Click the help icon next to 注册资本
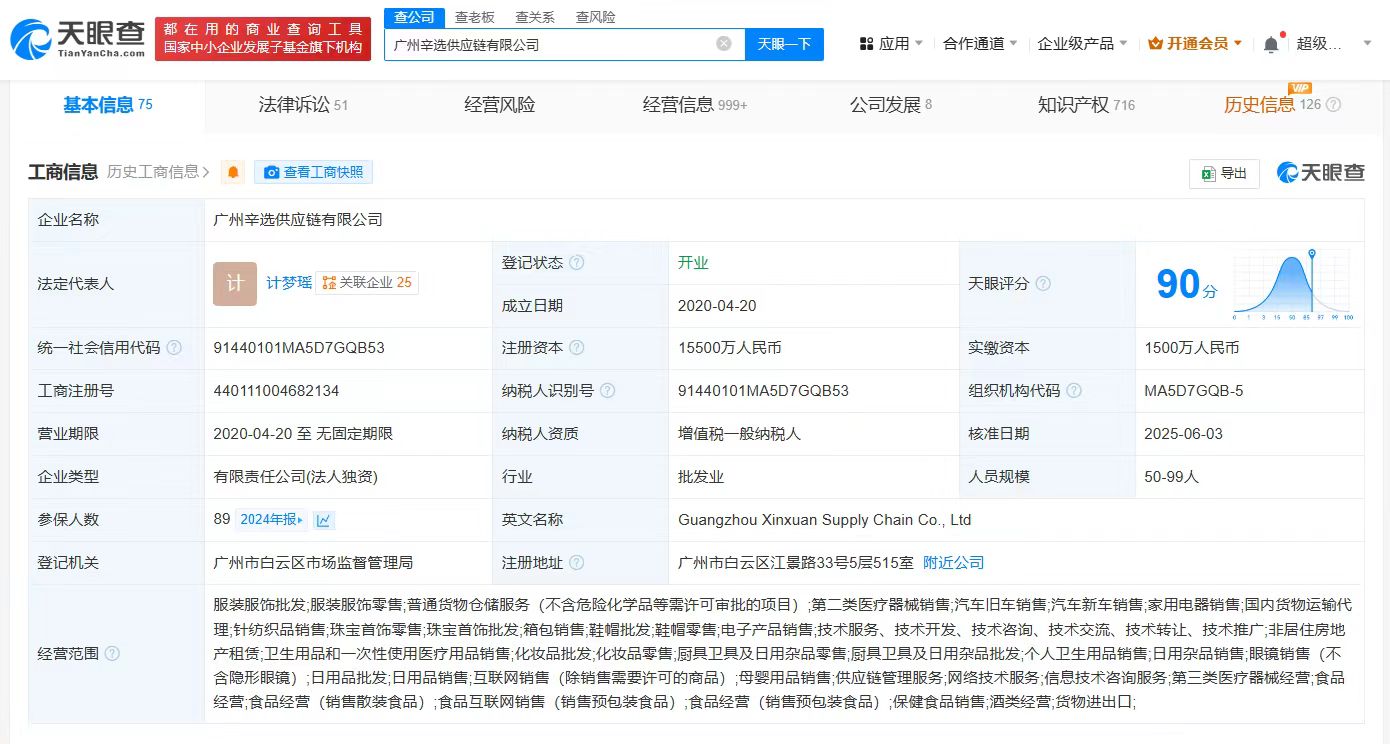Screen dimensions: 1390x744 576,348
